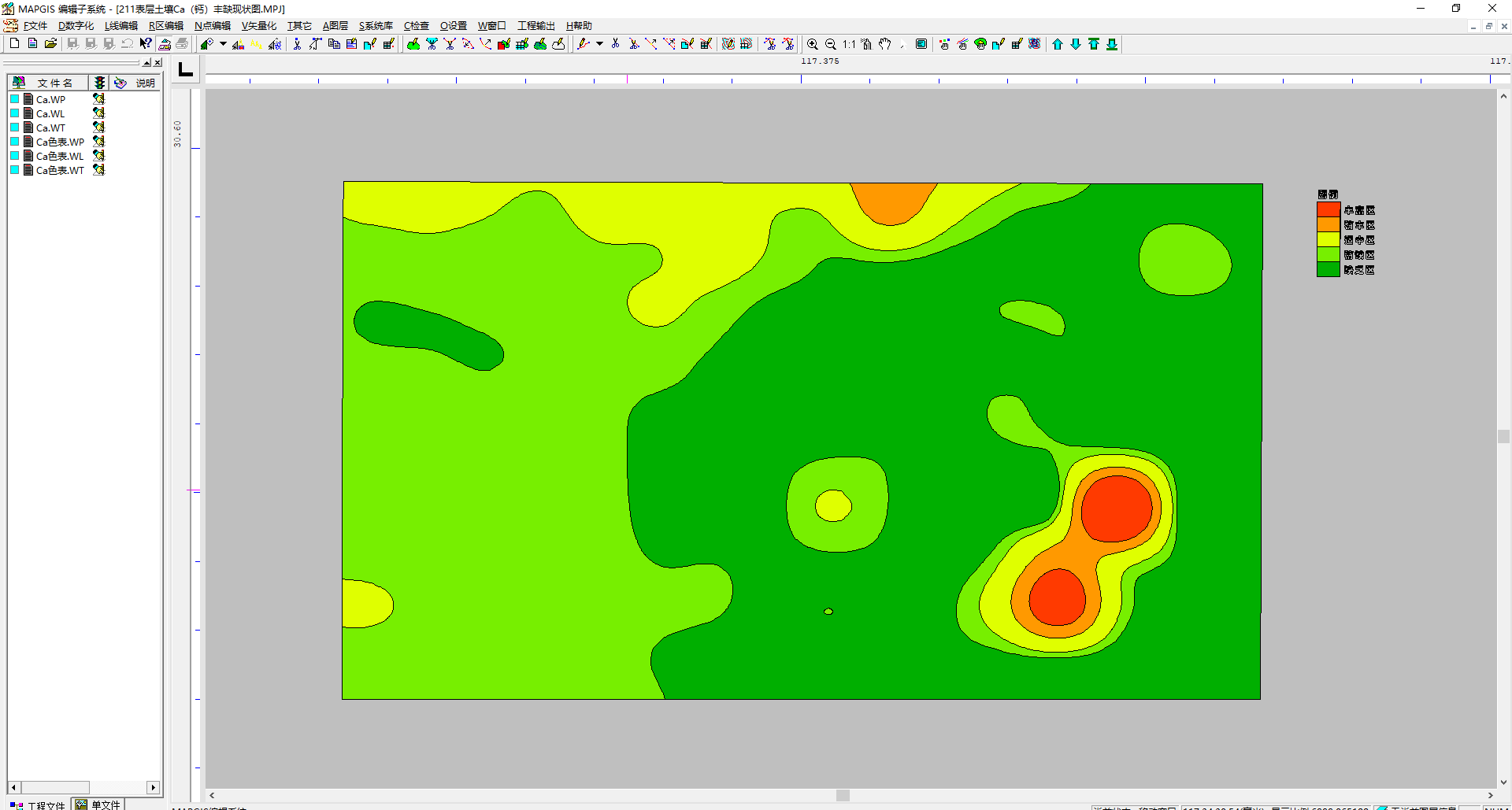Screen dimensions: 1512x810
Task: Click the 文件名 column header
Action: pos(54,83)
